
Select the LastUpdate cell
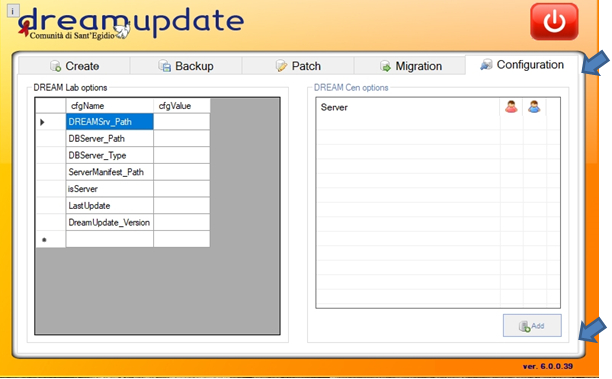pyautogui.click(x=110, y=206)
